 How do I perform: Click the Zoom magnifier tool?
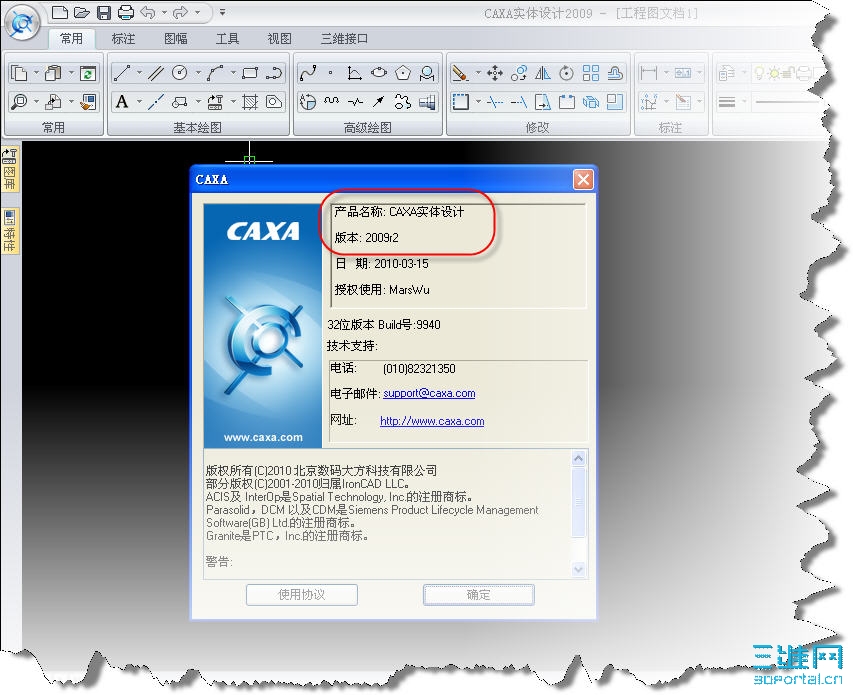click(19, 102)
